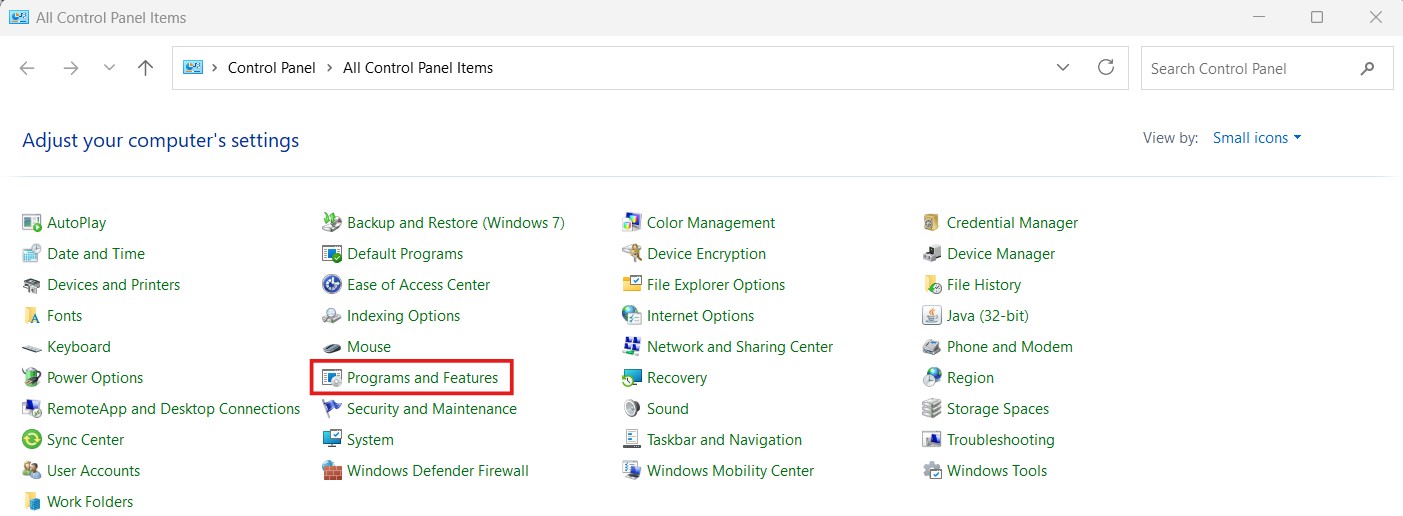Image resolution: width=1403 pixels, height=516 pixels.
Task: Expand the address bar history dropdown
Action: click(x=1063, y=68)
